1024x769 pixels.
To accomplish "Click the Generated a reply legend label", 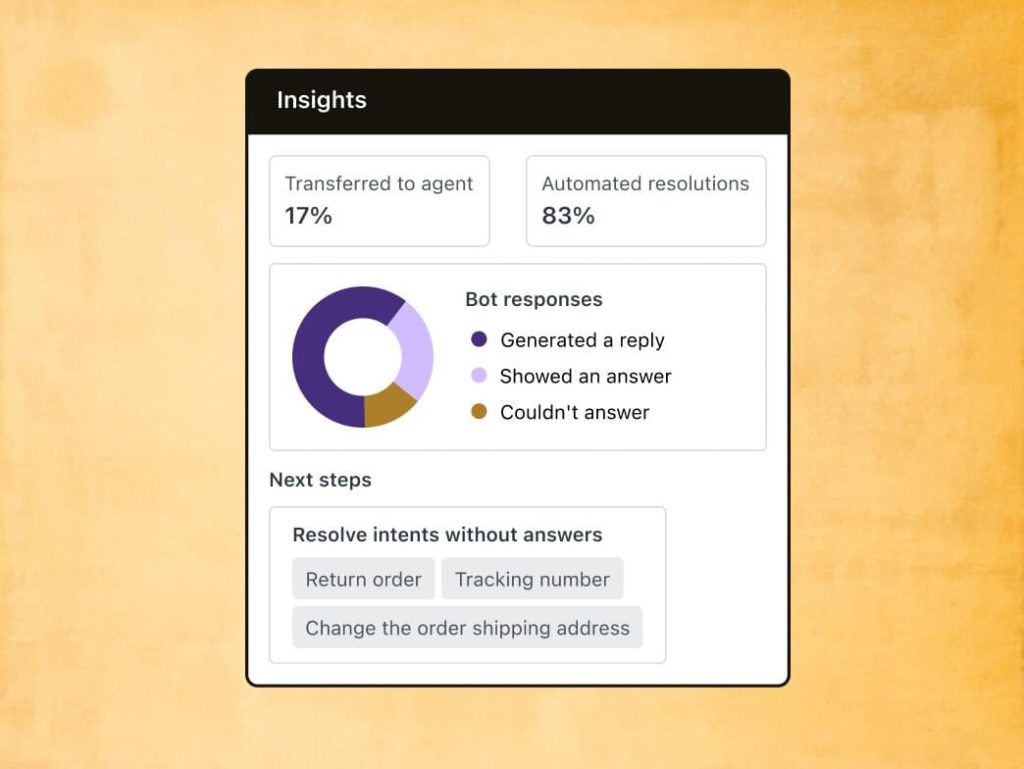I will (x=582, y=340).
